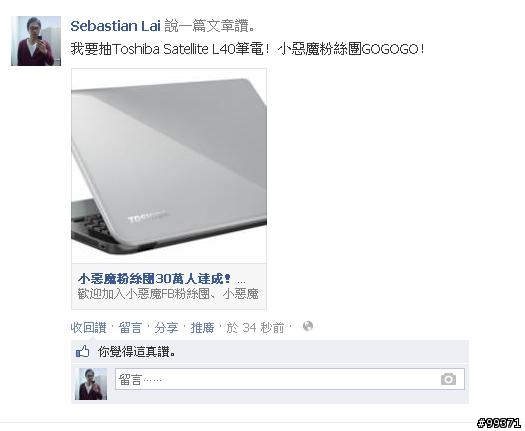Click the Toshiba logo on the laptop lid

coord(148,217)
